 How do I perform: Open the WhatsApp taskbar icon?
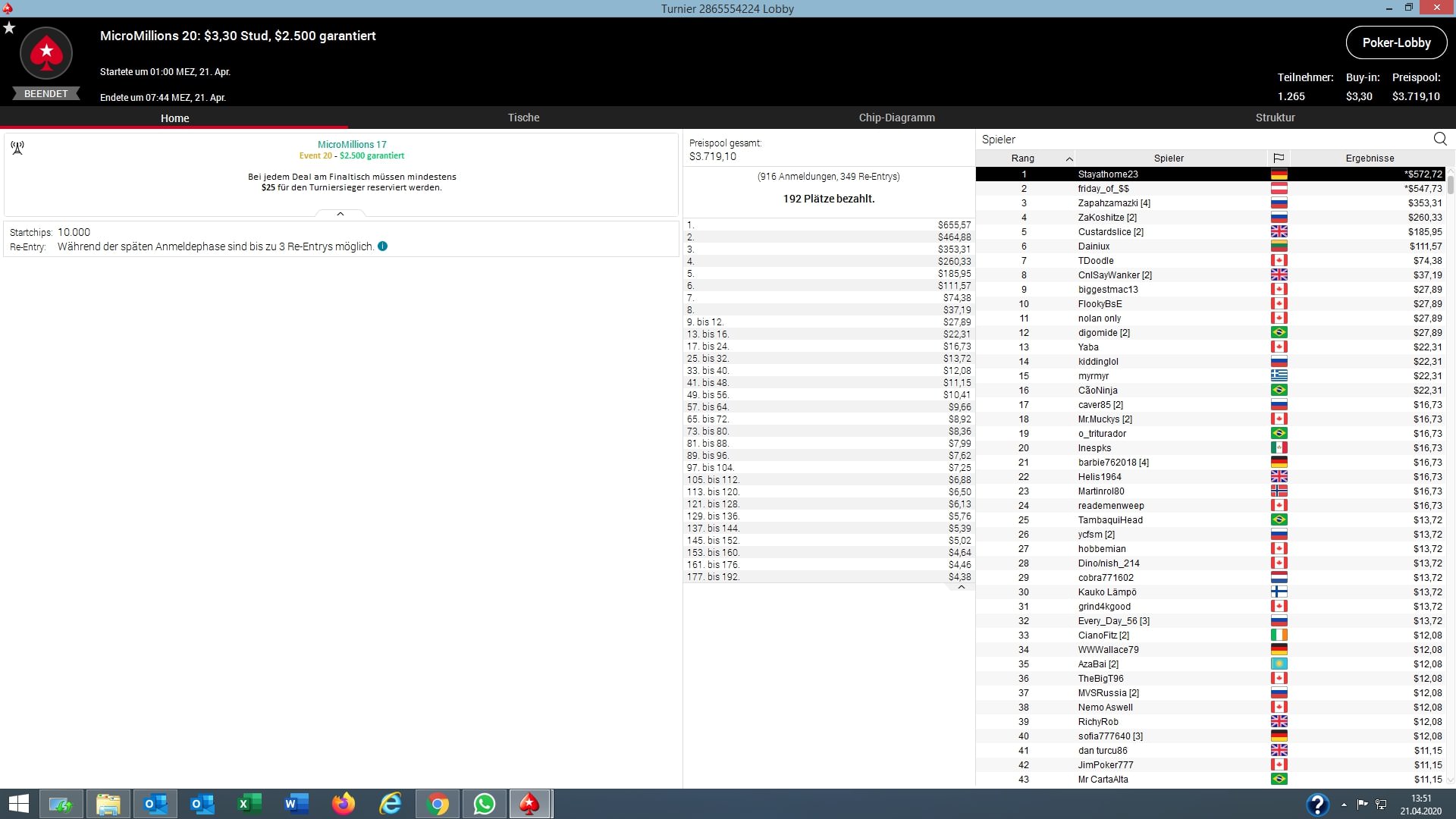coord(484,804)
